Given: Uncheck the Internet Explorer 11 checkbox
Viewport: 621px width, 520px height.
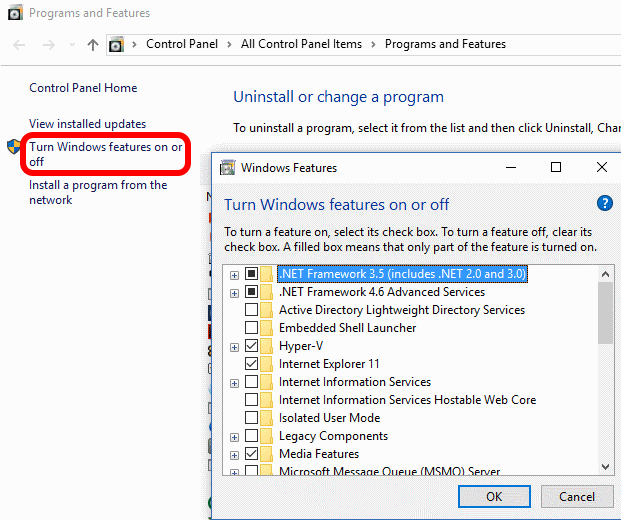Looking at the screenshot, I should tap(251, 364).
